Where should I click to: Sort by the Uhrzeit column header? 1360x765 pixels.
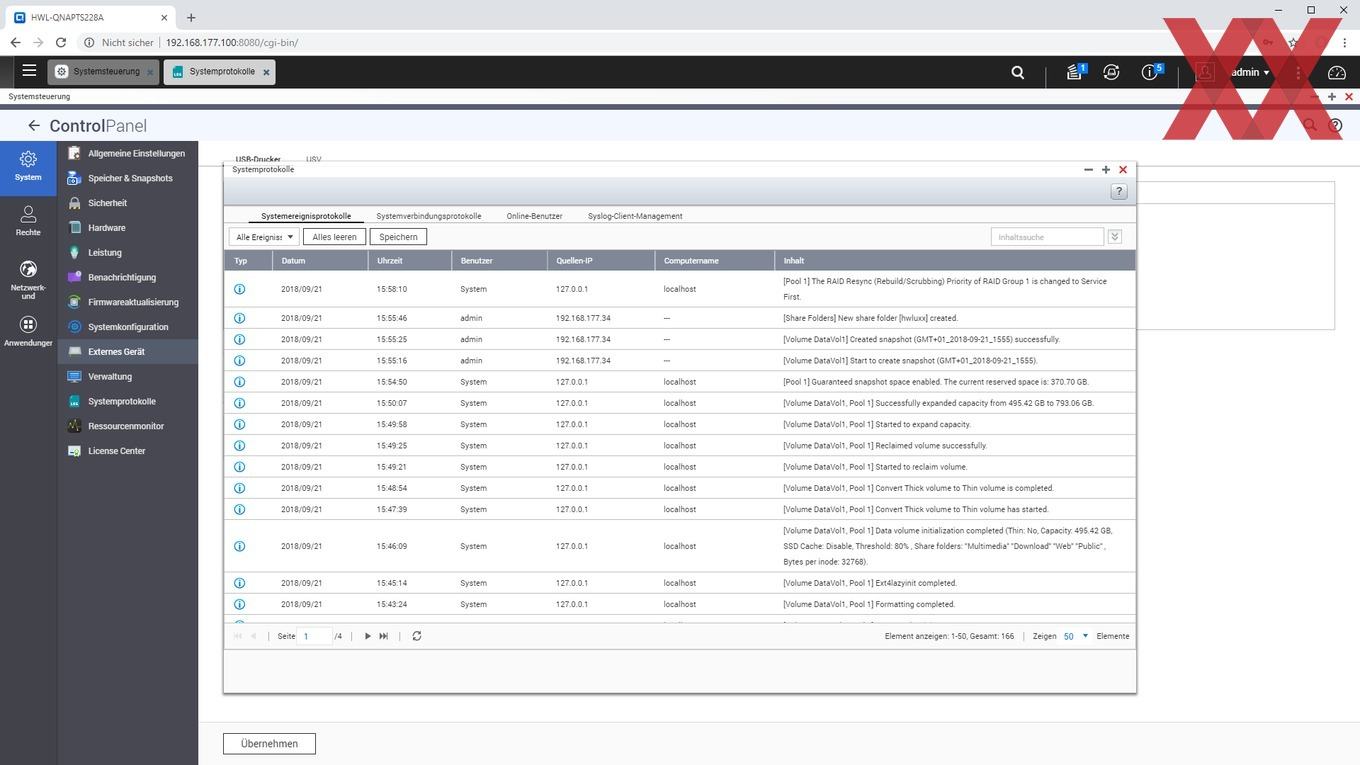(410, 261)
